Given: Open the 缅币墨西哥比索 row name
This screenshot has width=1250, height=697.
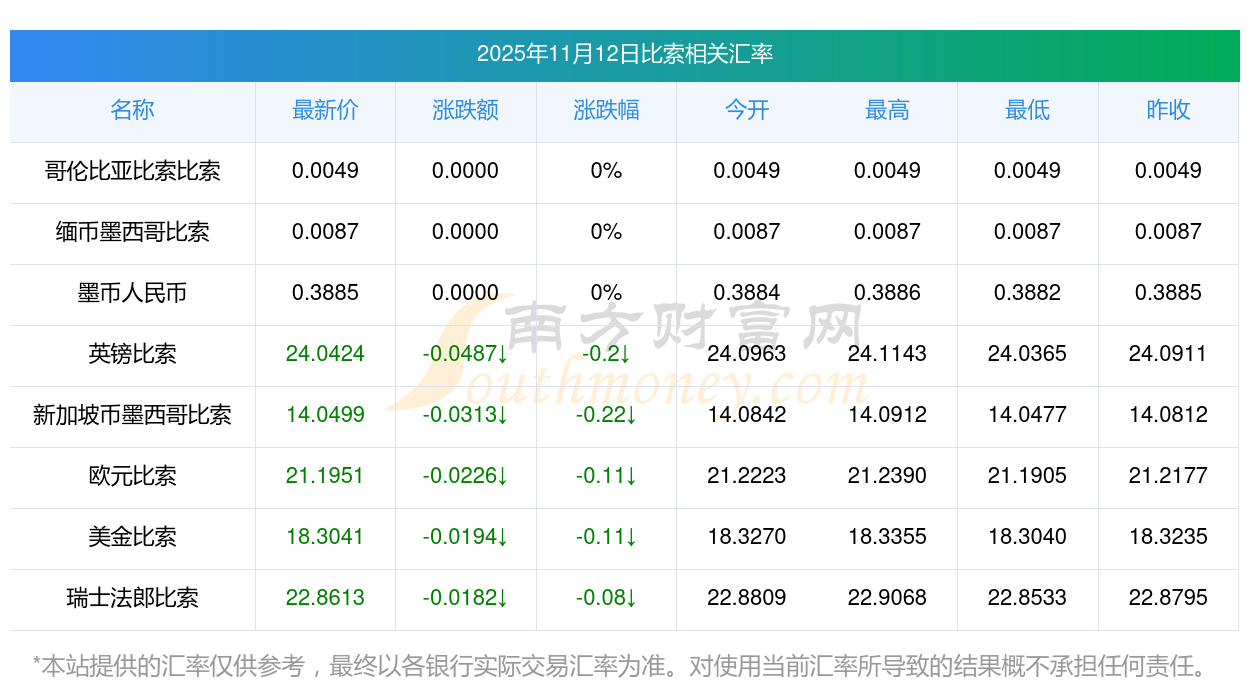Looking at the screenshot, I should pos(132,232).
